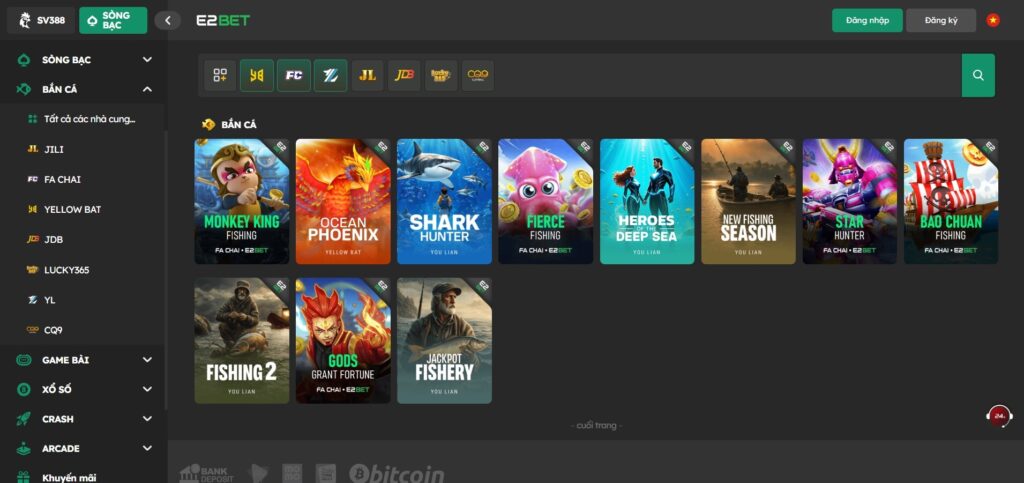Open the Sòng Bạc top tab

(113, 20)
